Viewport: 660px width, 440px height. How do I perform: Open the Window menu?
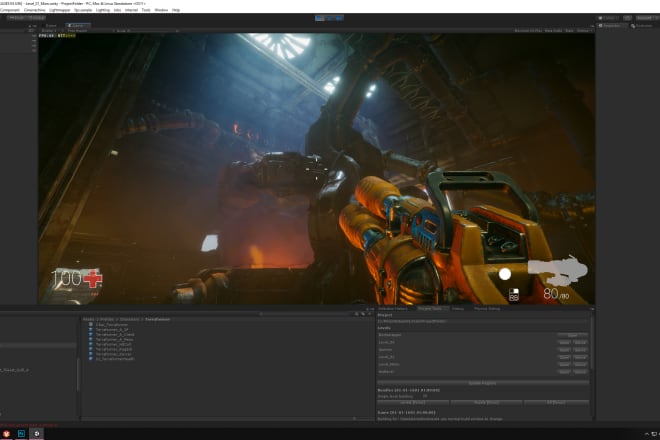(161, 10)
